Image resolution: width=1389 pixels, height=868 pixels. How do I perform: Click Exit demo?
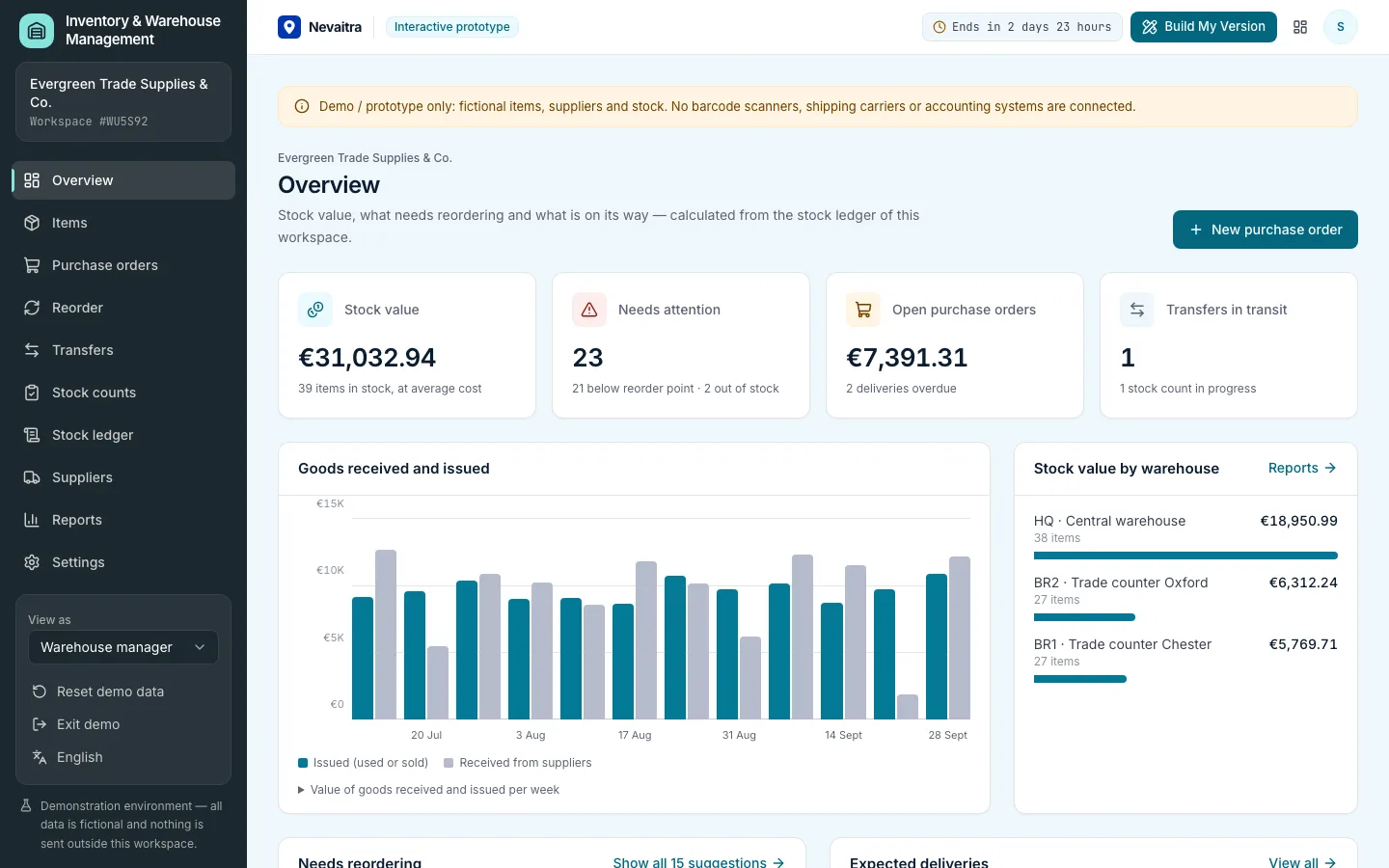click(x=123, y=724)
